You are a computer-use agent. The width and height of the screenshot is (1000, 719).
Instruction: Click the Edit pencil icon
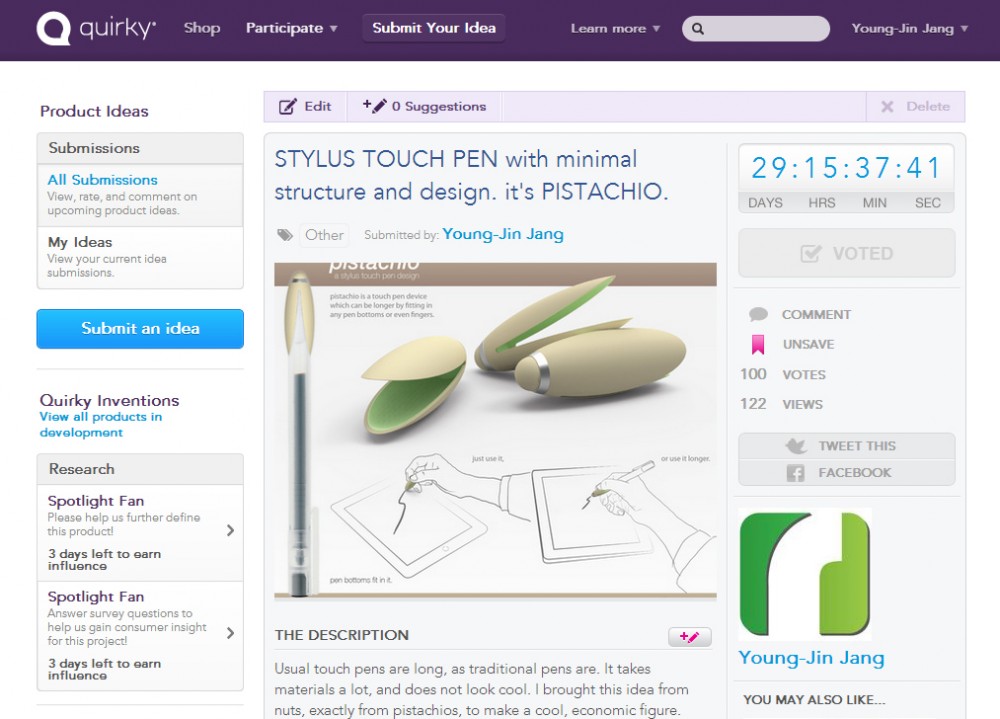click(288, 107)
